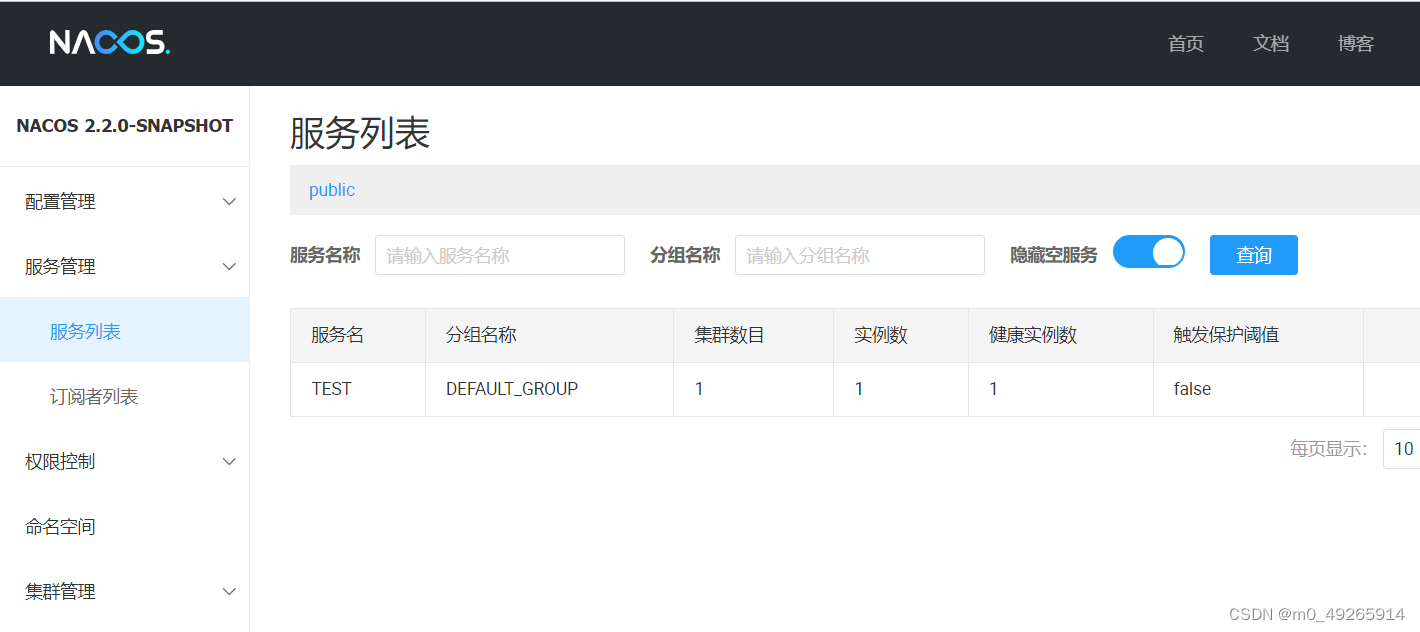Viewport: 1420px width, 632px height.
Task: Toggle hiding of empty services off
Action: [x=1148, y=252]
